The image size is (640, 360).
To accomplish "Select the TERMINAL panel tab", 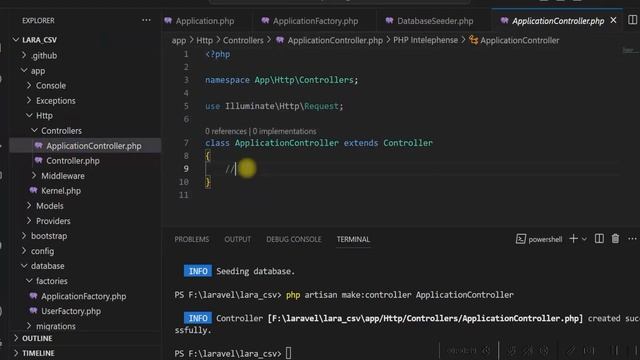I will coord(353,240).
